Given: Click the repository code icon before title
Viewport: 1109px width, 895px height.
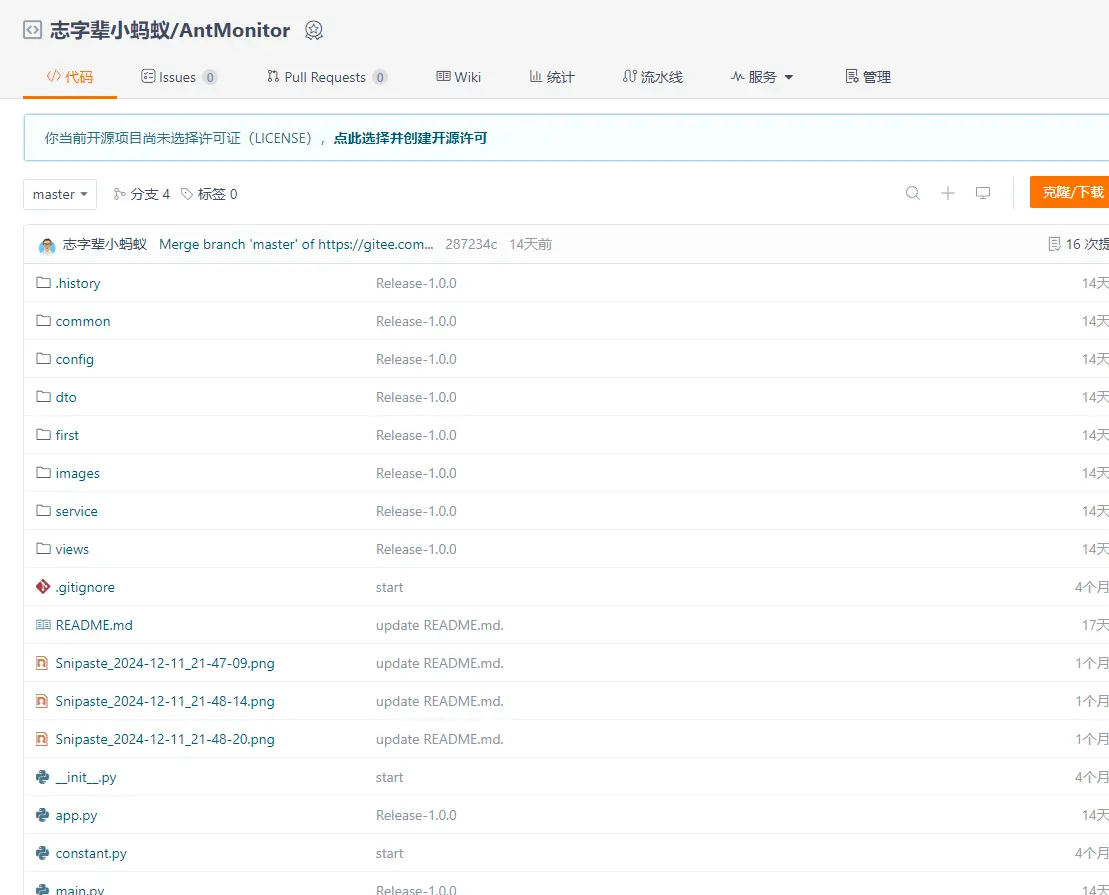Looking at the screenshot, I should coord(33,30).
